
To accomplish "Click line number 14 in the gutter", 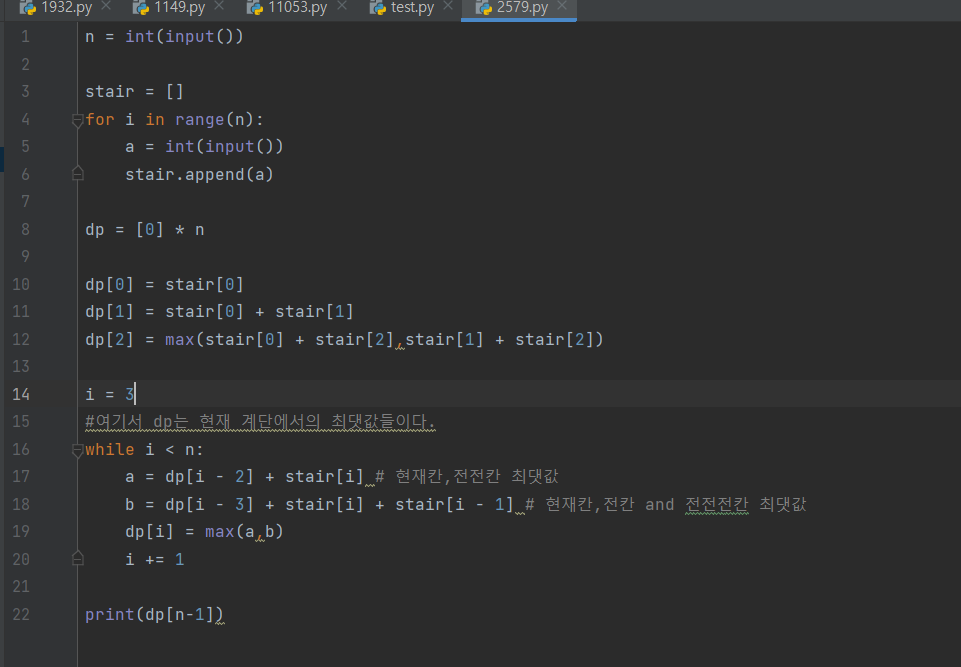I will pos(21,394).
